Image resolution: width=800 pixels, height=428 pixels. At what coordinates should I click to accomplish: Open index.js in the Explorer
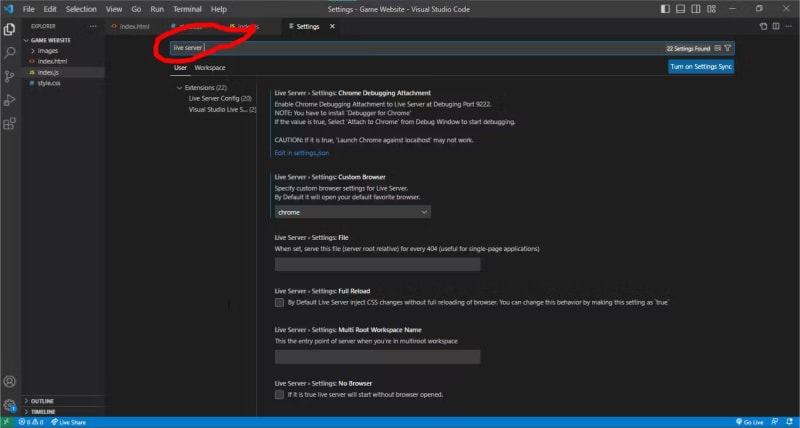click(48, 72)
